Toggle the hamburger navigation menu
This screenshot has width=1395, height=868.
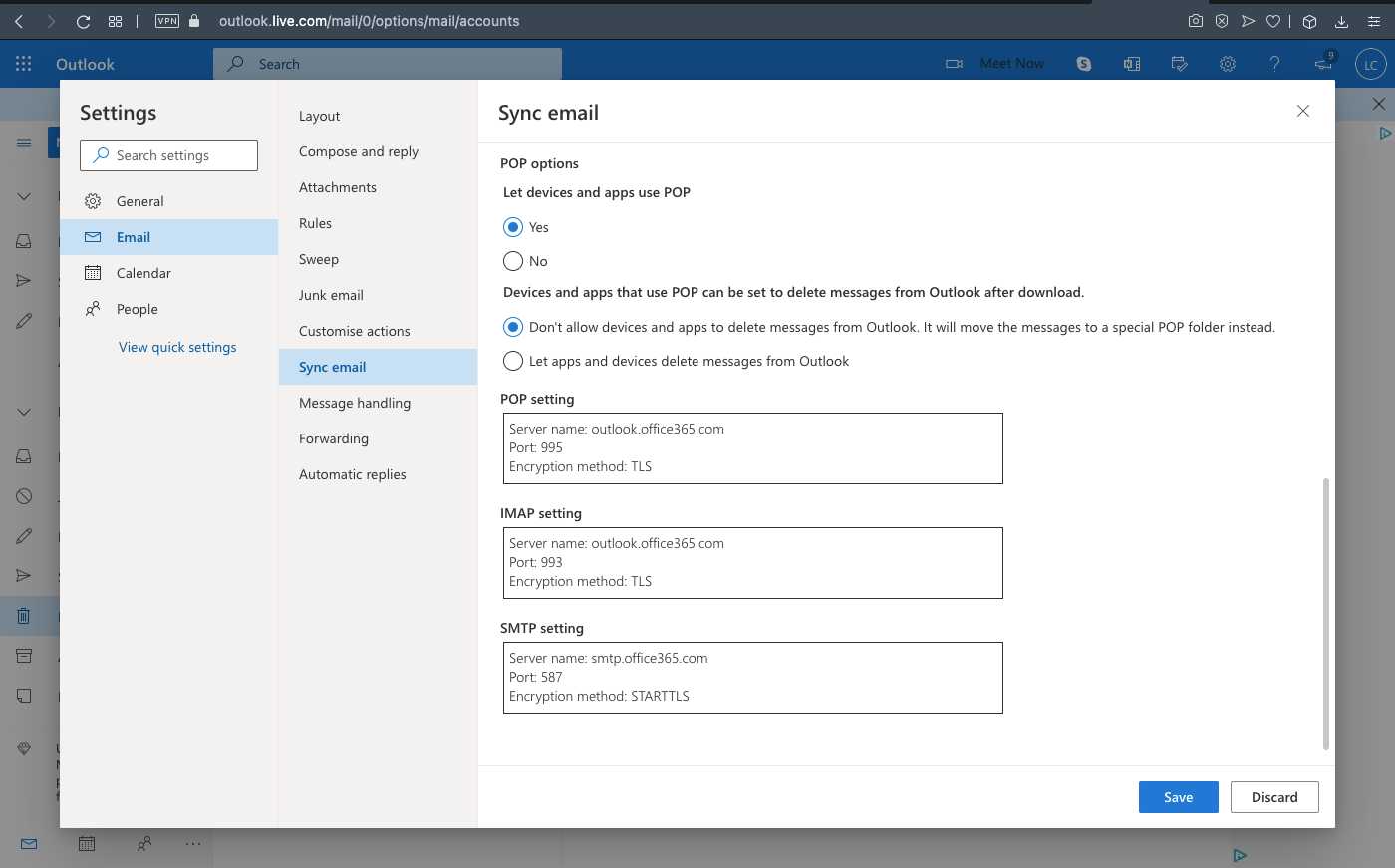coord(24,143)
